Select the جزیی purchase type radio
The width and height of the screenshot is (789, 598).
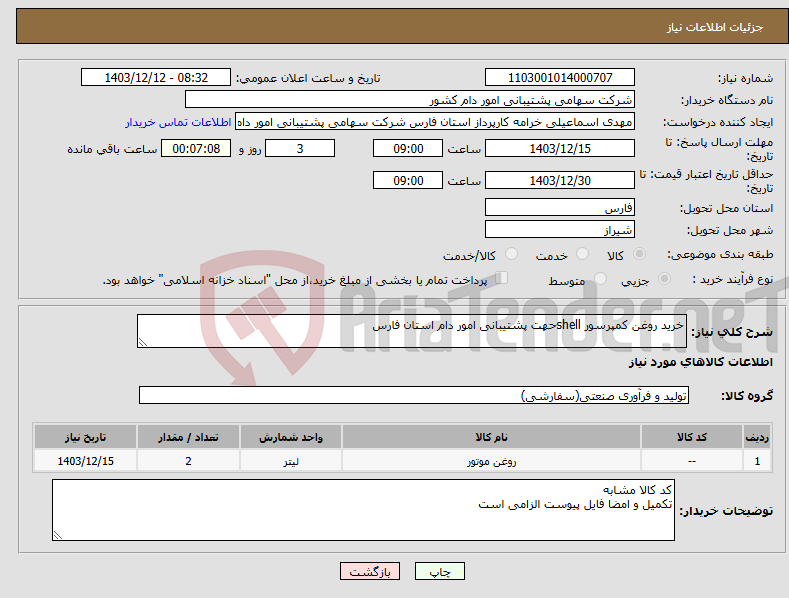[664, 278]
